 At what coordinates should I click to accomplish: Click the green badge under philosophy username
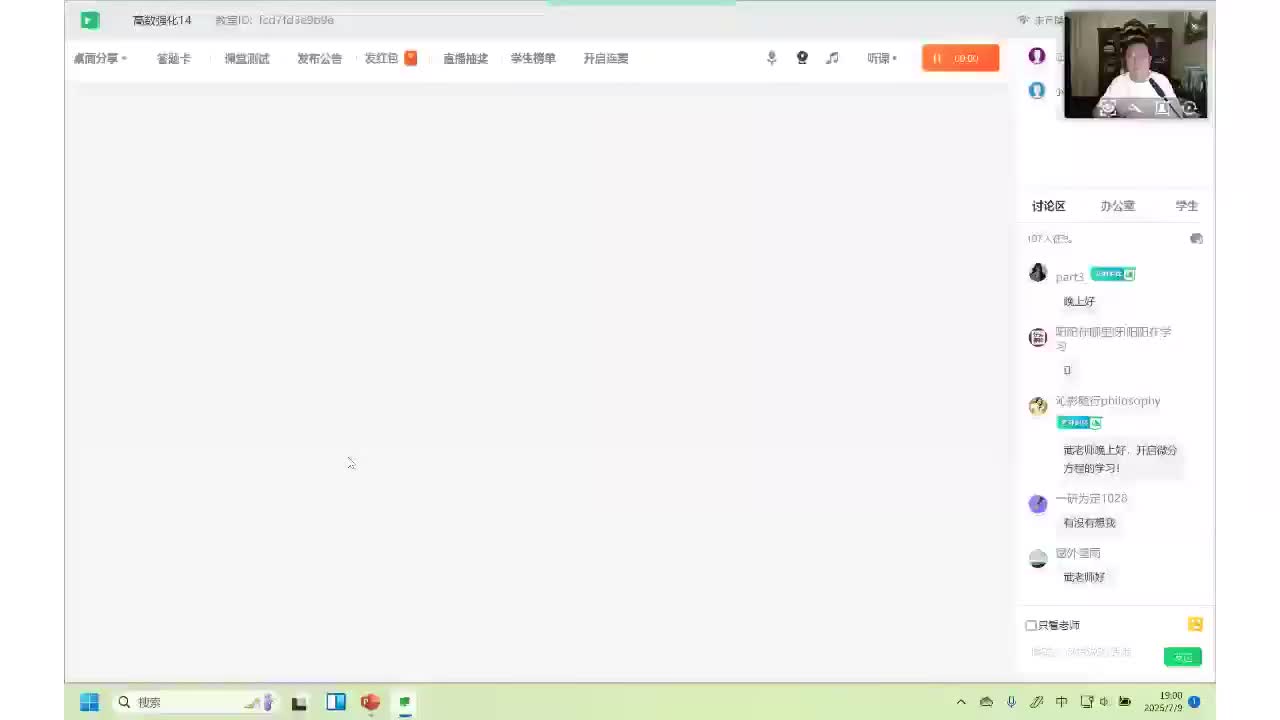(x=1079, y=423)
